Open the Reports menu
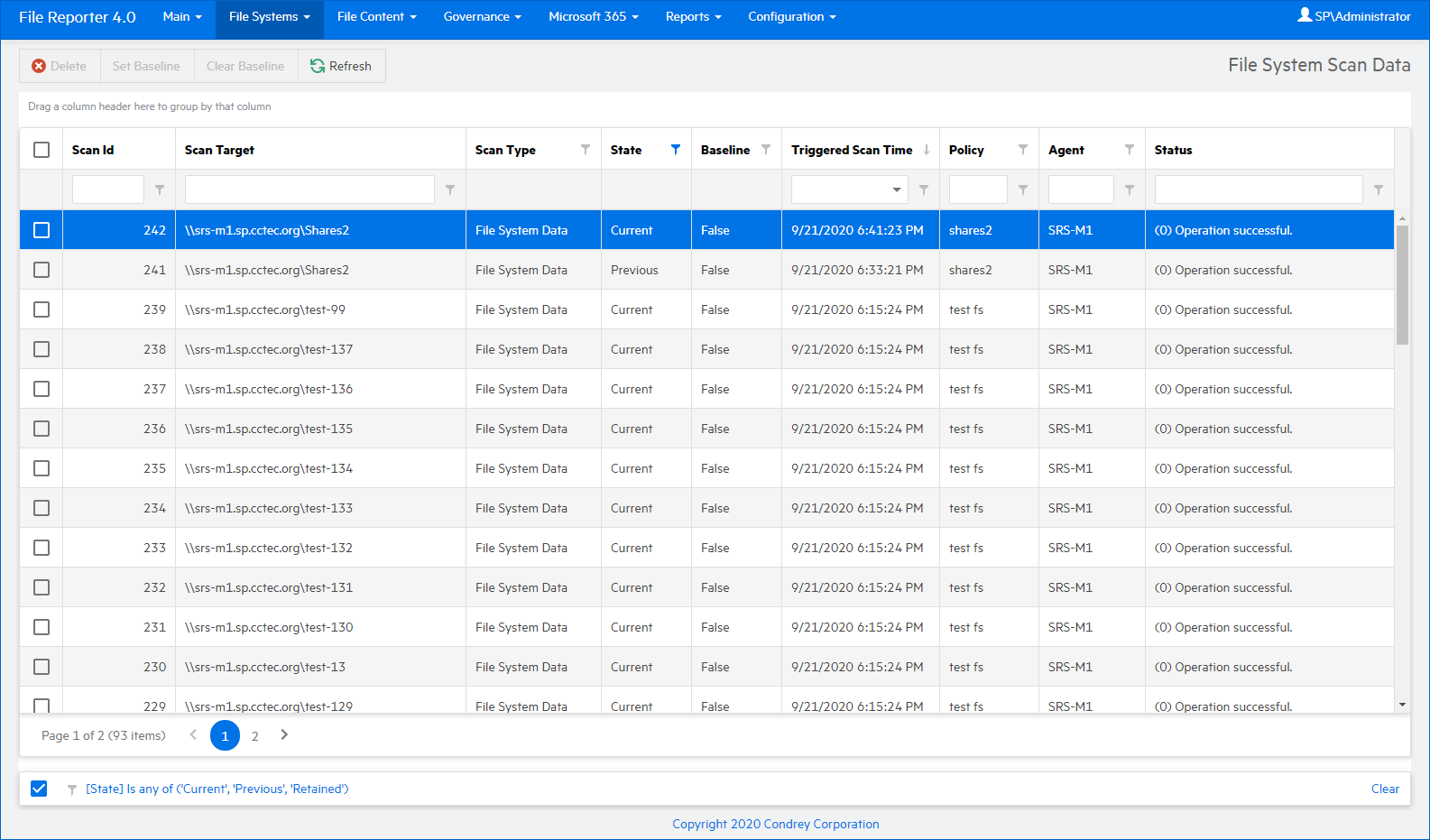The width and height of the screenshot is (1430, 840). point(693,16)
